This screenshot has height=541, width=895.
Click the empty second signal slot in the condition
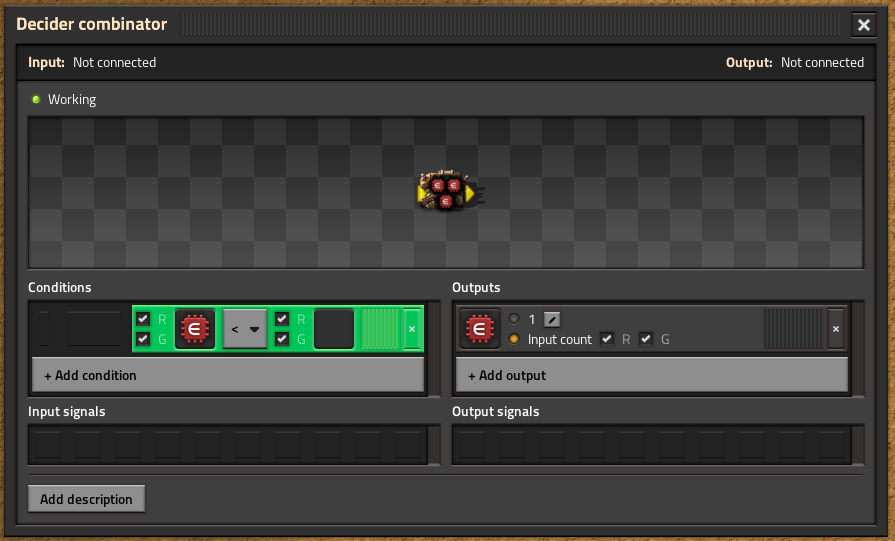tap(334, 329)
